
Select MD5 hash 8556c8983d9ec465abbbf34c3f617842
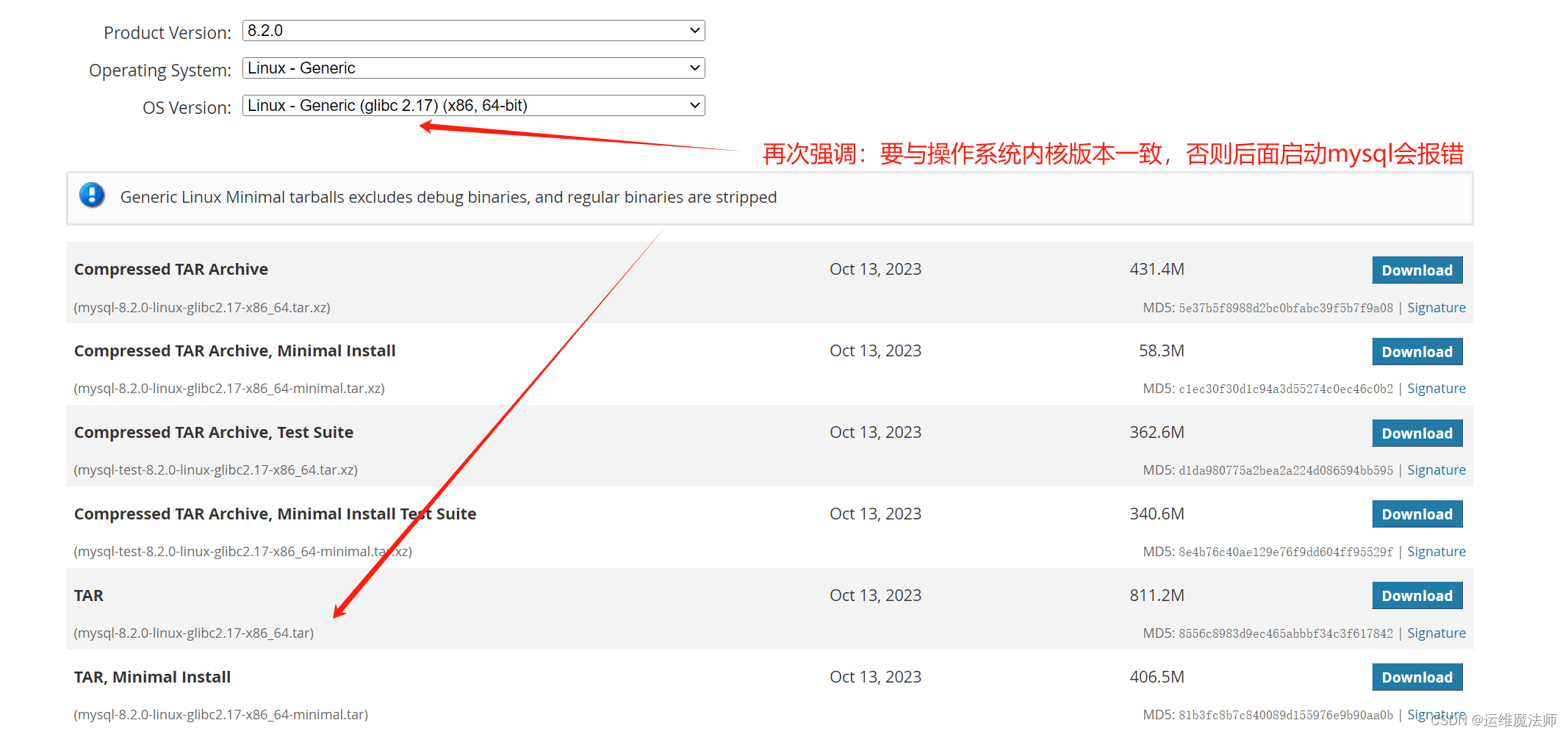coord(1286,634)
